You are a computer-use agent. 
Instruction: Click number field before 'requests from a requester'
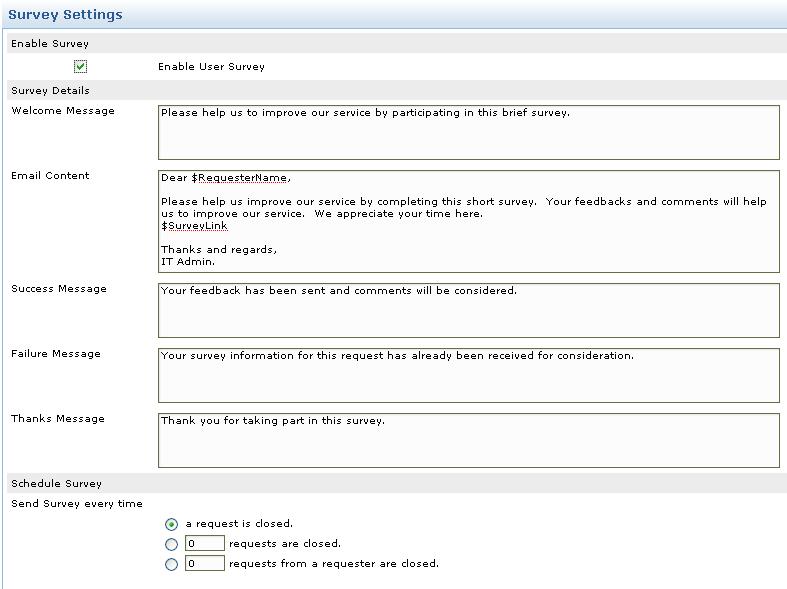point(205,564)
